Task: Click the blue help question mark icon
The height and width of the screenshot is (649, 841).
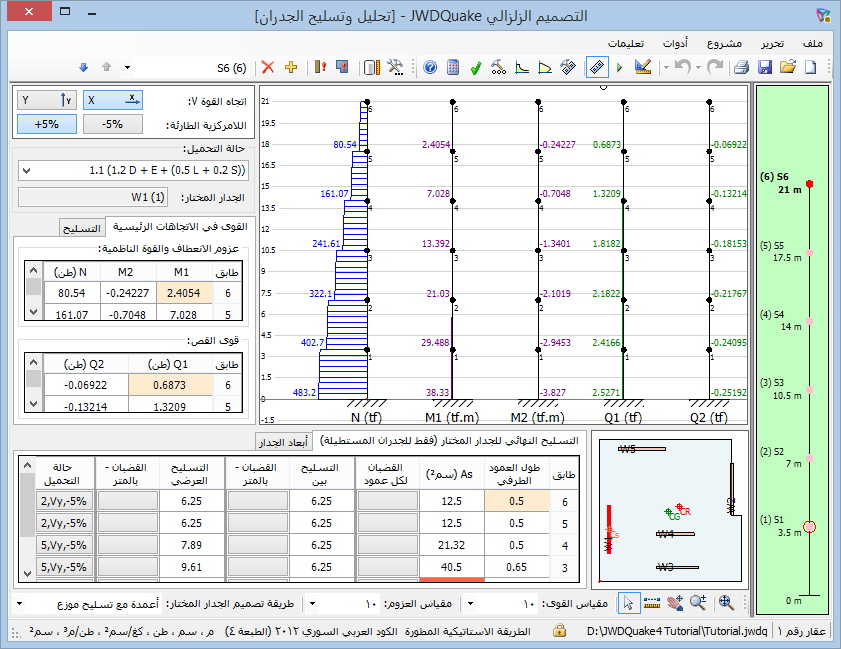Action: click(x=430, y=67)
